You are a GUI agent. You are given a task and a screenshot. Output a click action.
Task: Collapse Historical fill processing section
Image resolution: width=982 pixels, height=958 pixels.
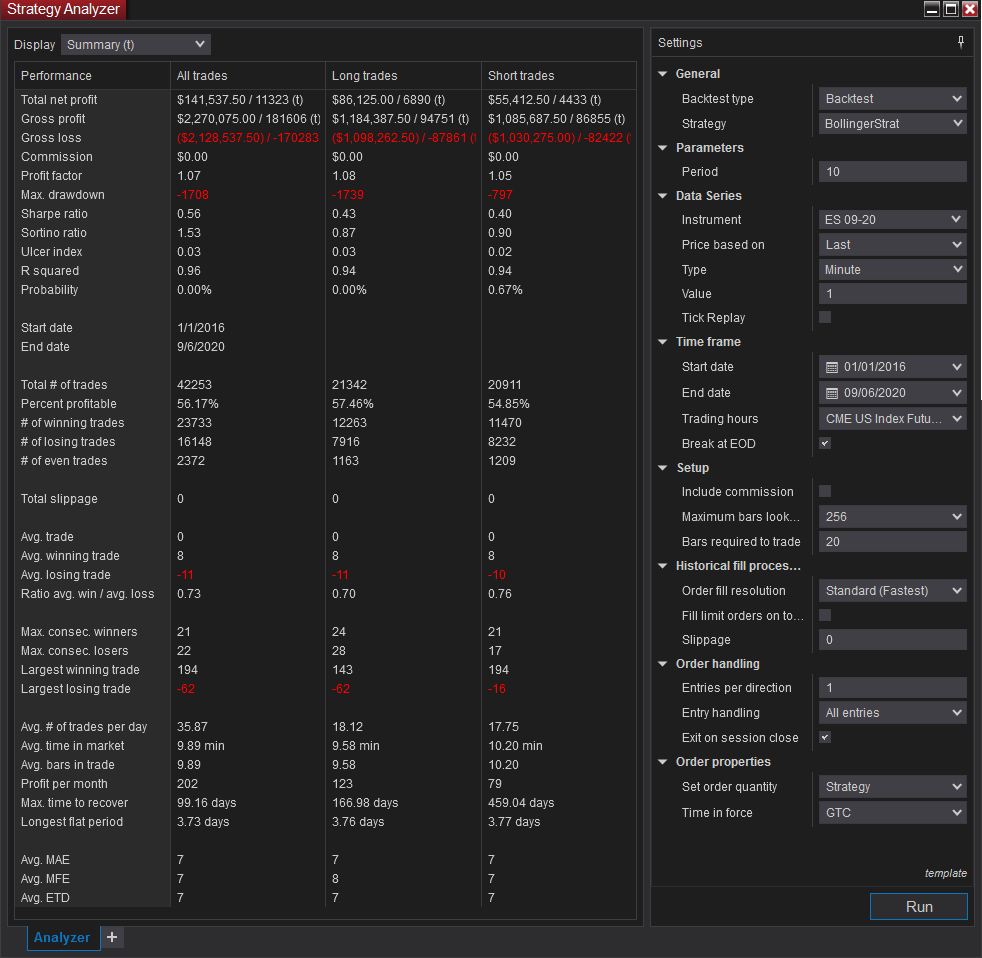663,566
